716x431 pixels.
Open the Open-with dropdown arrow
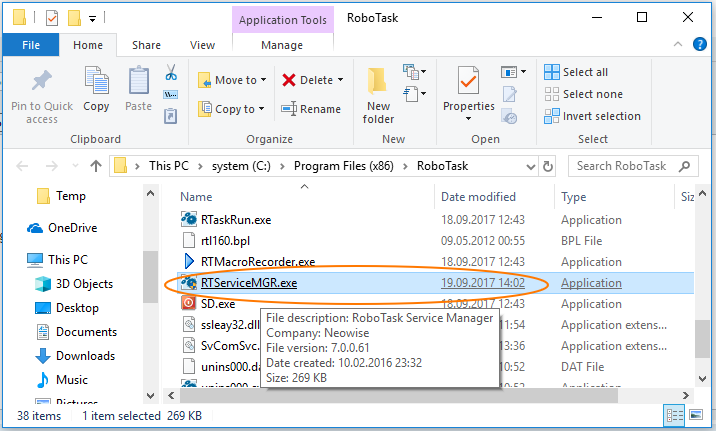click(523, 72)
